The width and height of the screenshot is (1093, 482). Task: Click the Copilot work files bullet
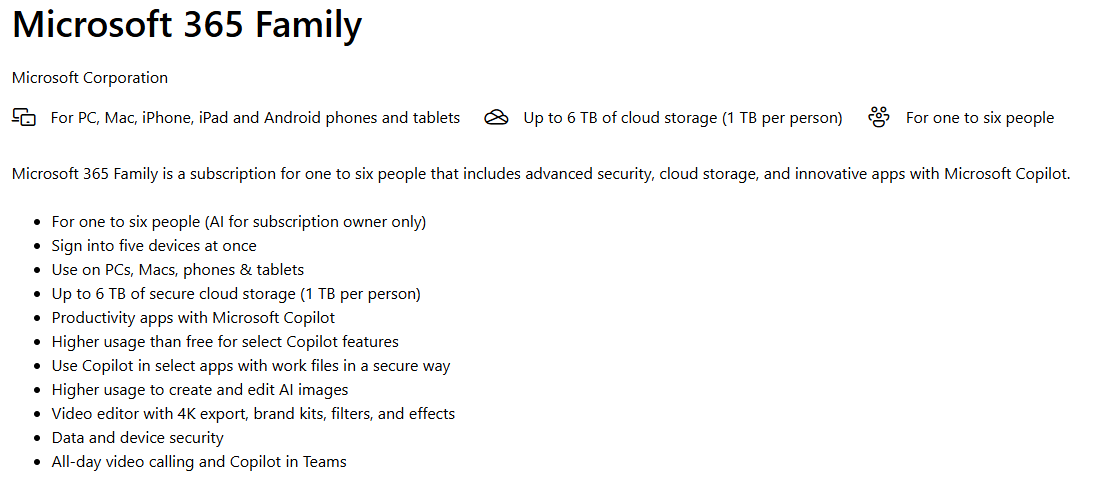tap(251, 365)
